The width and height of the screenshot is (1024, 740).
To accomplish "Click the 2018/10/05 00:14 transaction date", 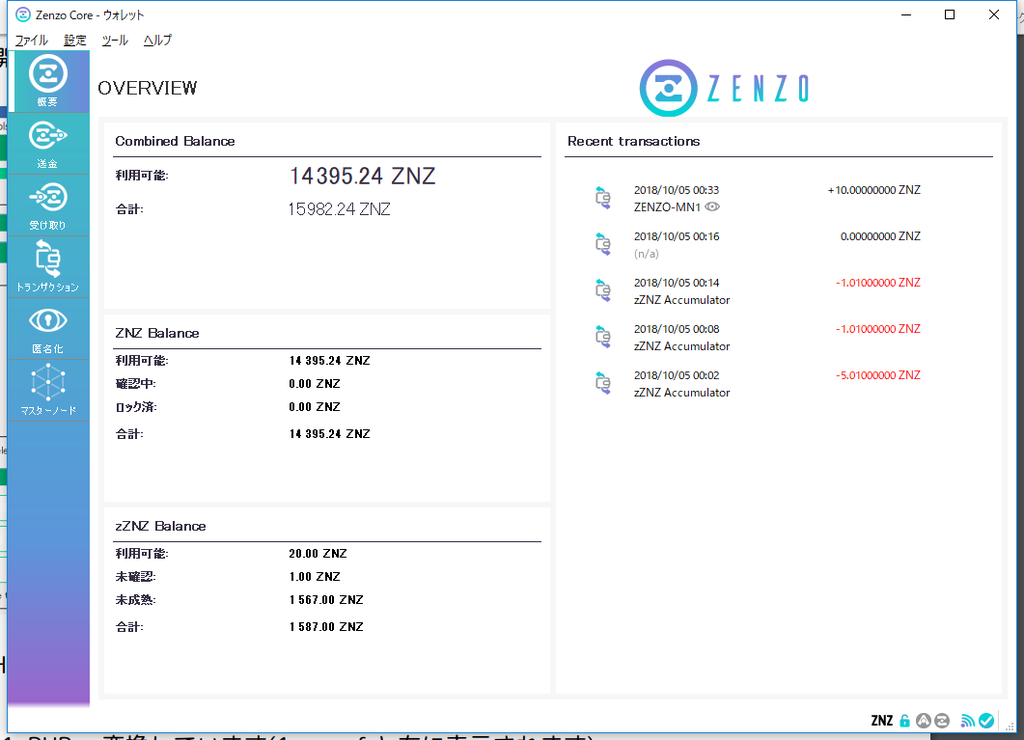I will pos(677,283).
